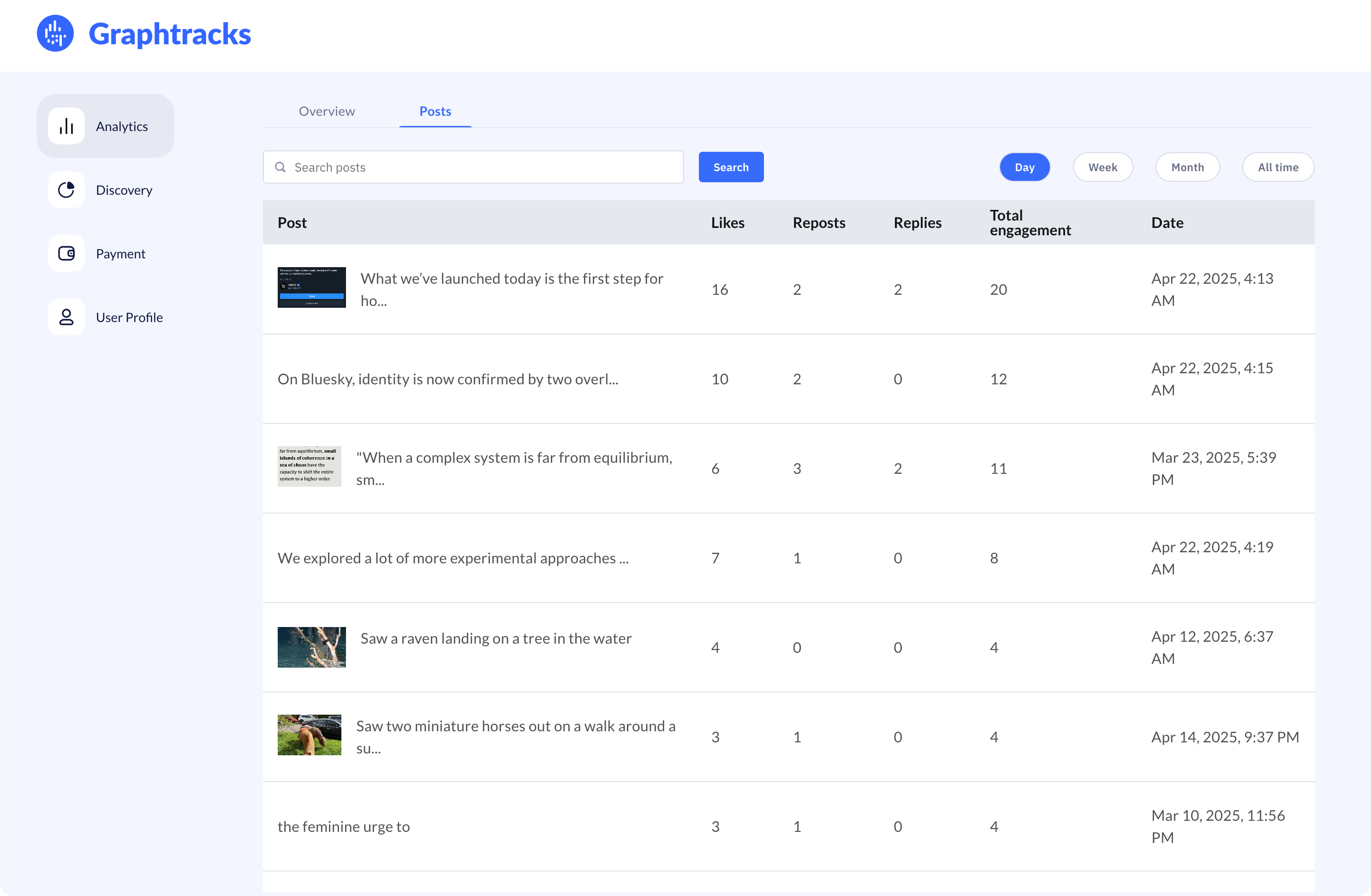Select the All time range filter
The width and height of the screenshot is (1371, 896).
(1277, 167)
